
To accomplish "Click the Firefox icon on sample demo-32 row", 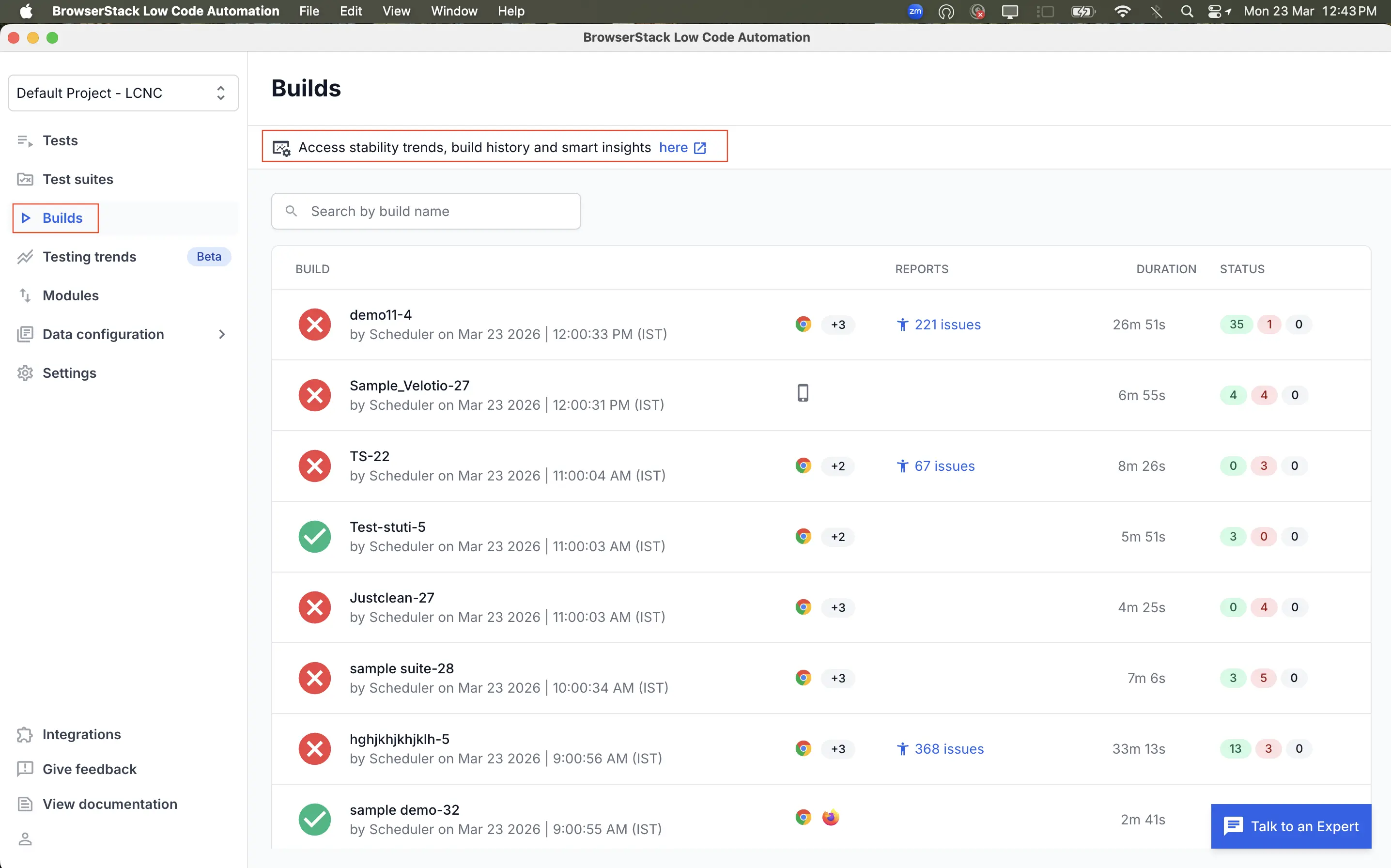I will point(830,817).
